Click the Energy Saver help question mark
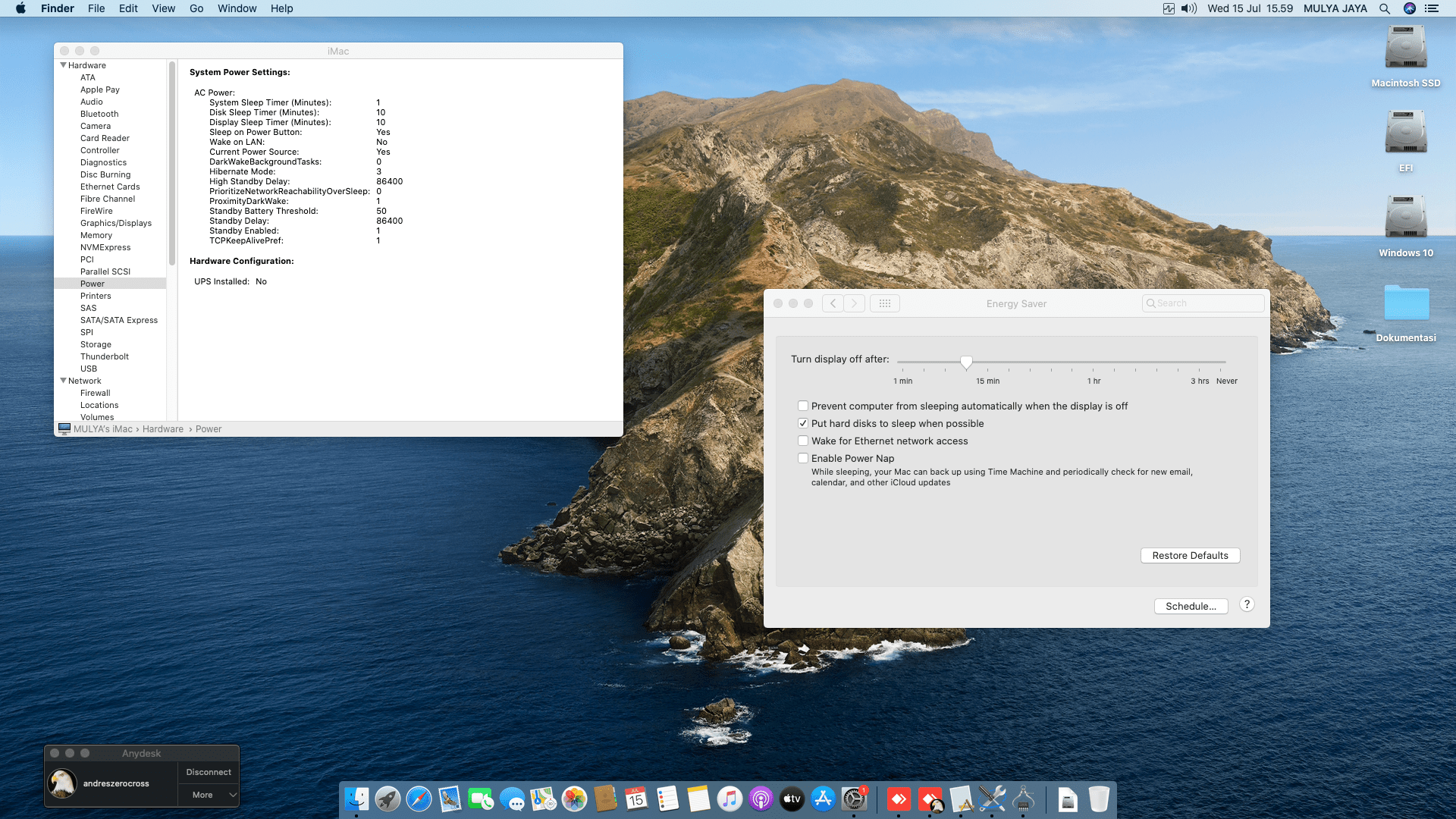 (1247, 604)
